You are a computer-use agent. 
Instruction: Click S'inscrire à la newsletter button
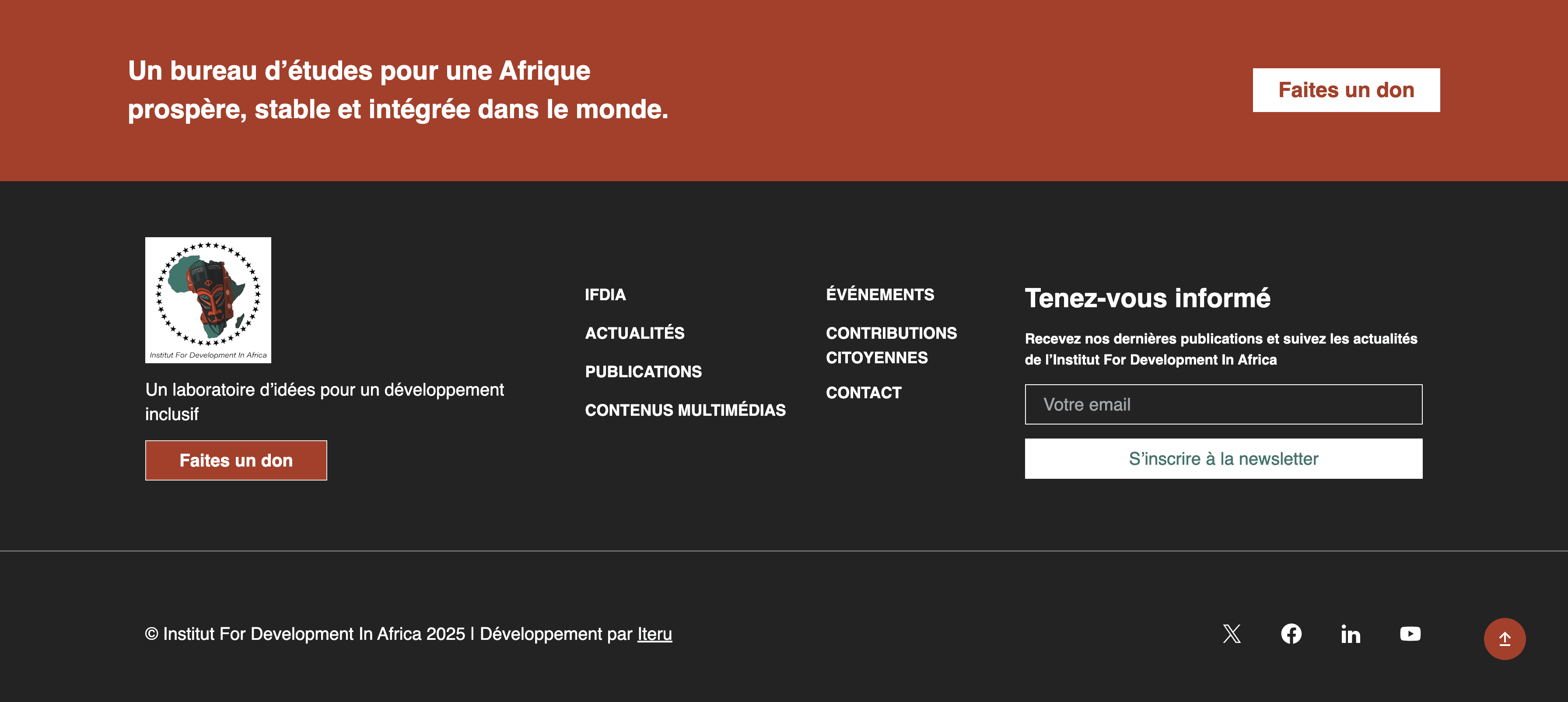click(1223, 459)
